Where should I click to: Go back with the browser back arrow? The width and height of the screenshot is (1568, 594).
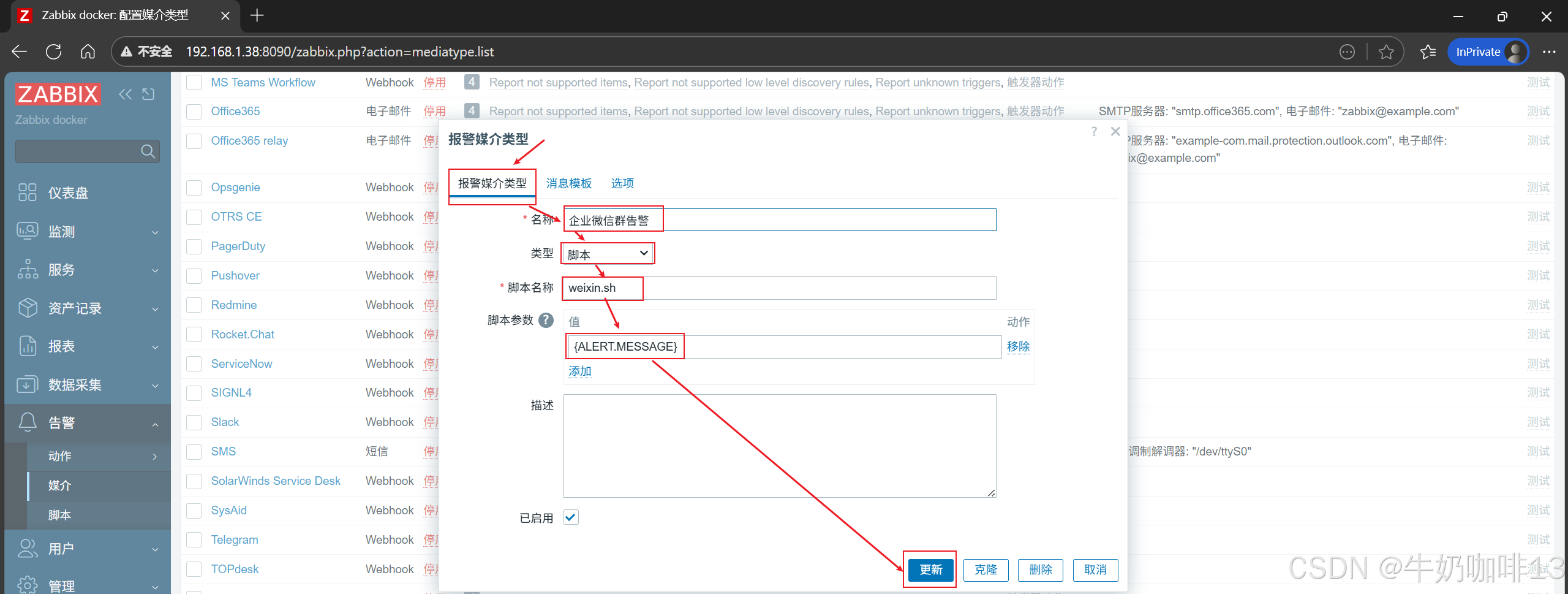tap(20, 51)
